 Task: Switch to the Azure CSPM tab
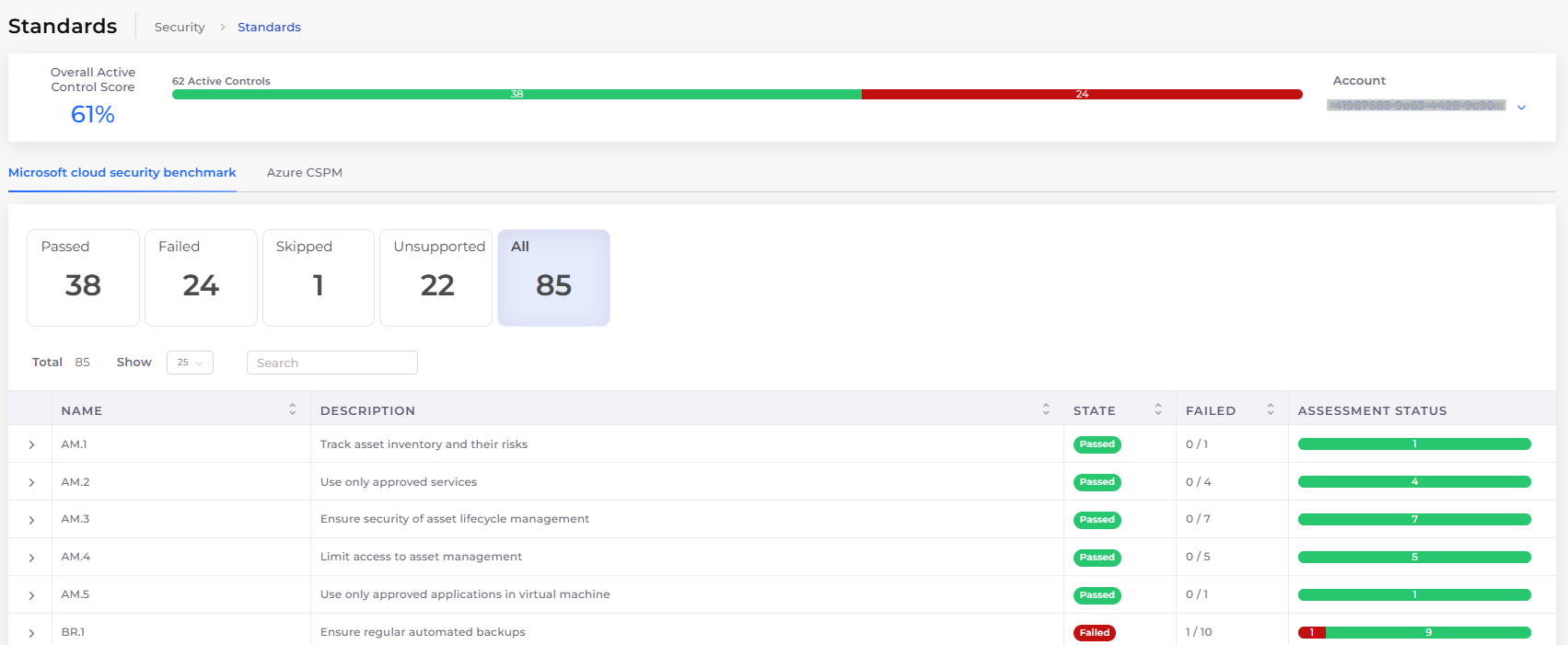(304, 173)
